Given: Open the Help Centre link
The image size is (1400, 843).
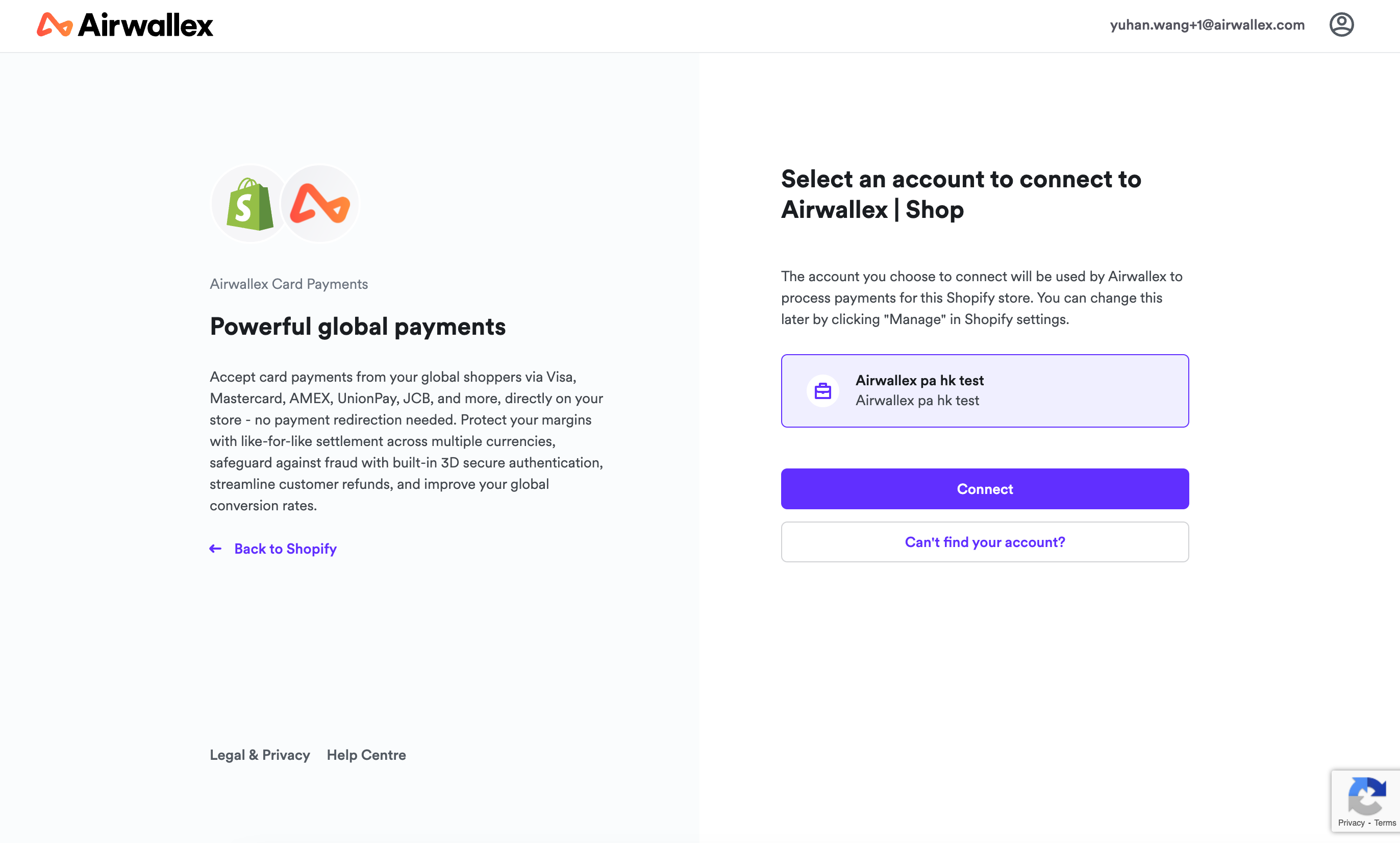Looking at the screenshot, I should pos(366,755).
